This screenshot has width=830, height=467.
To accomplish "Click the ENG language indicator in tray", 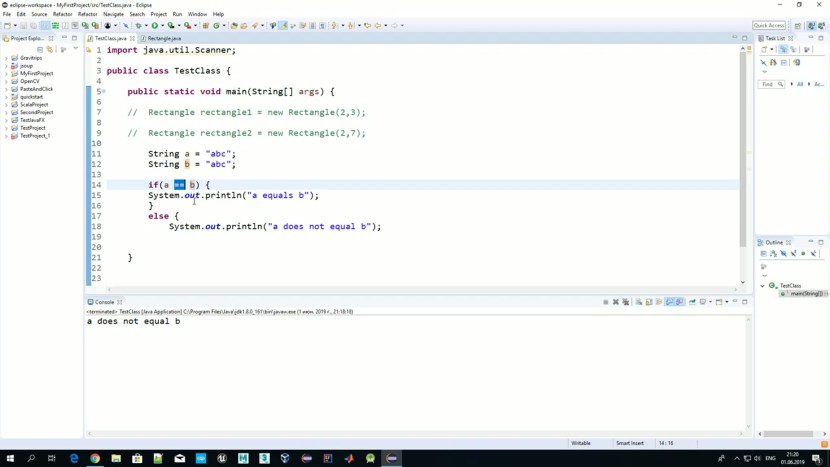I will 770,458.
